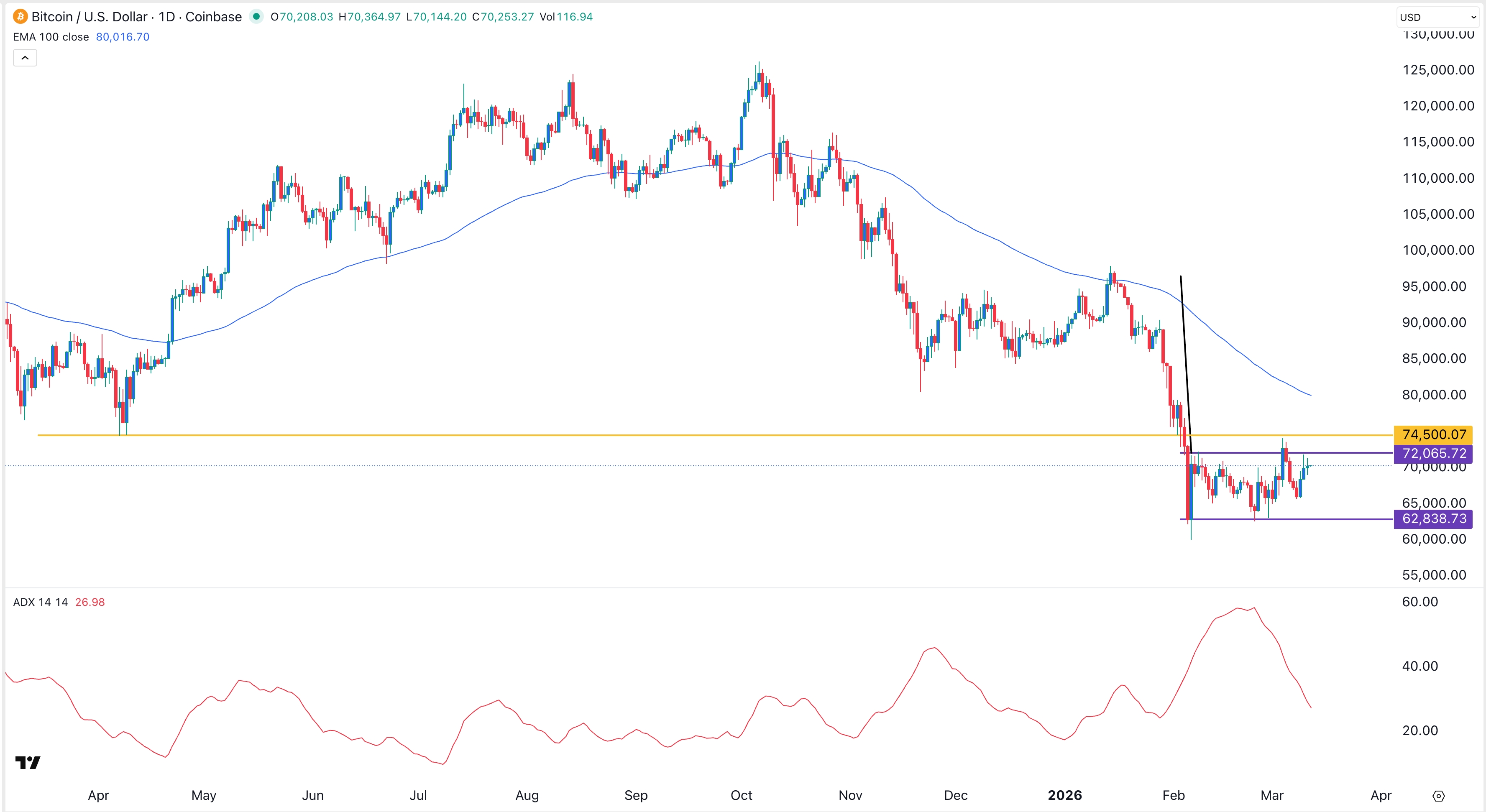1486x812 pixels.
Task: Click the Bitcoin coin logo in the chart legend
Action: click(x=20, y=17)
